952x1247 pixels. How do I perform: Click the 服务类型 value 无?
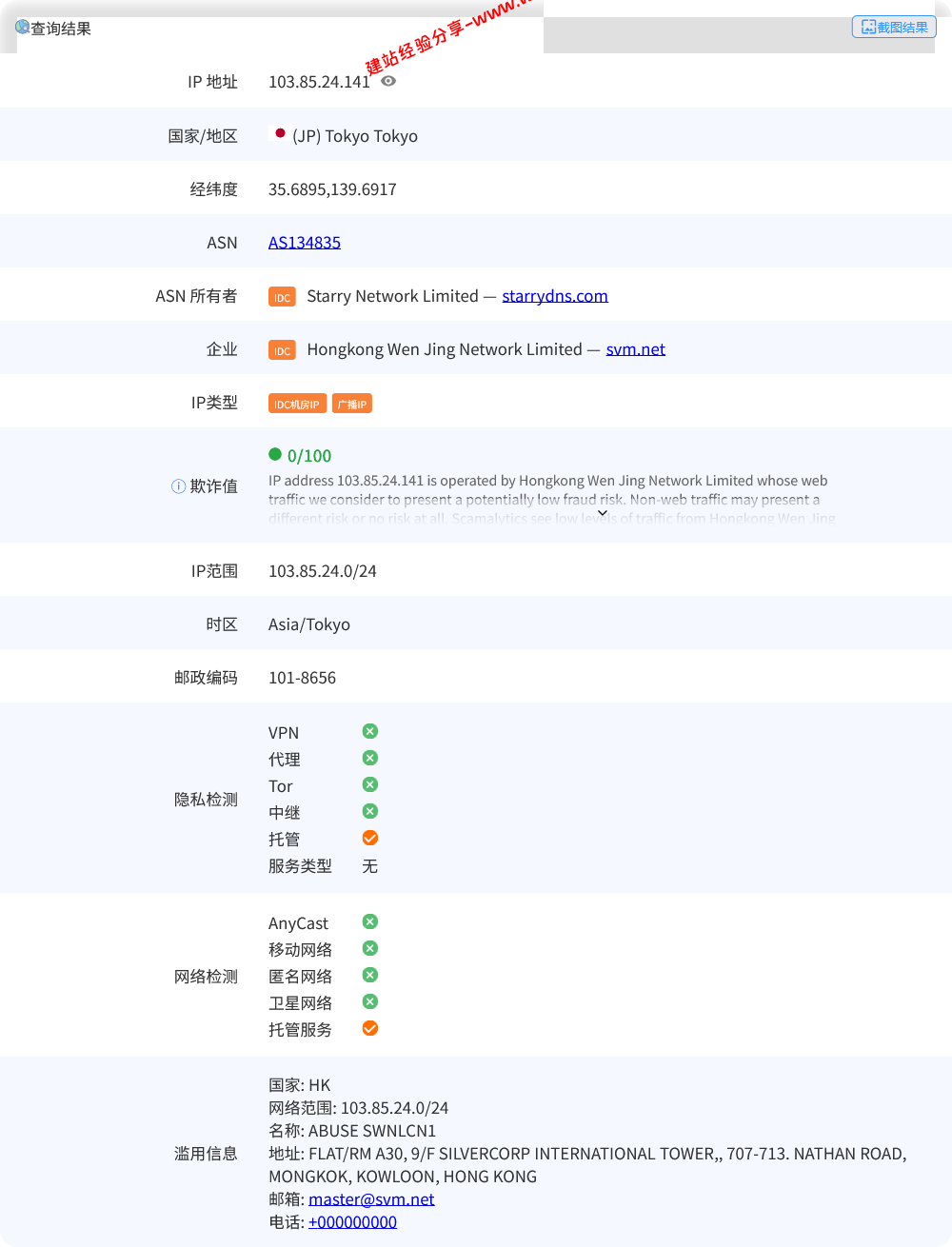click(x=370, y=866)
